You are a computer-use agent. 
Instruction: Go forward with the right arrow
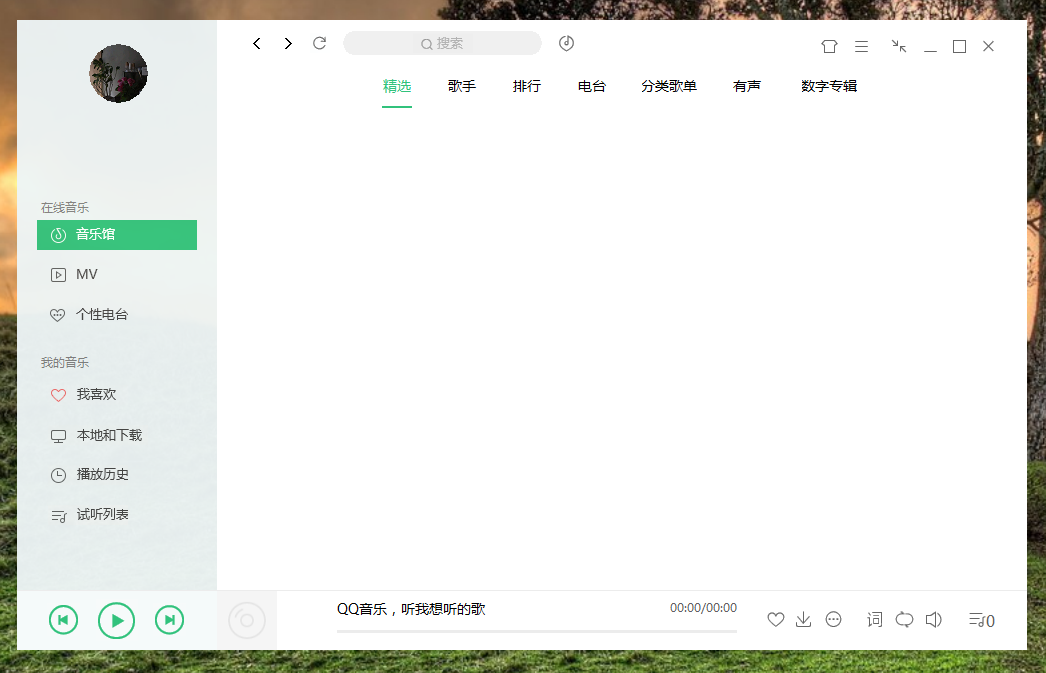pos(288,43)
